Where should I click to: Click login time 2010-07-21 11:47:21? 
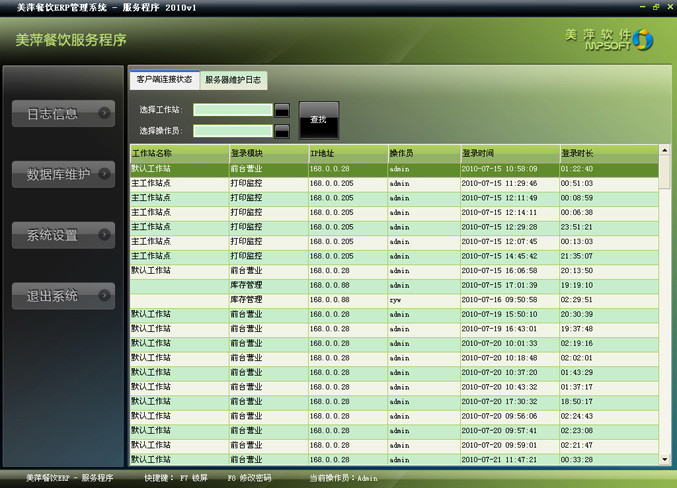click(x=499, y=460)
